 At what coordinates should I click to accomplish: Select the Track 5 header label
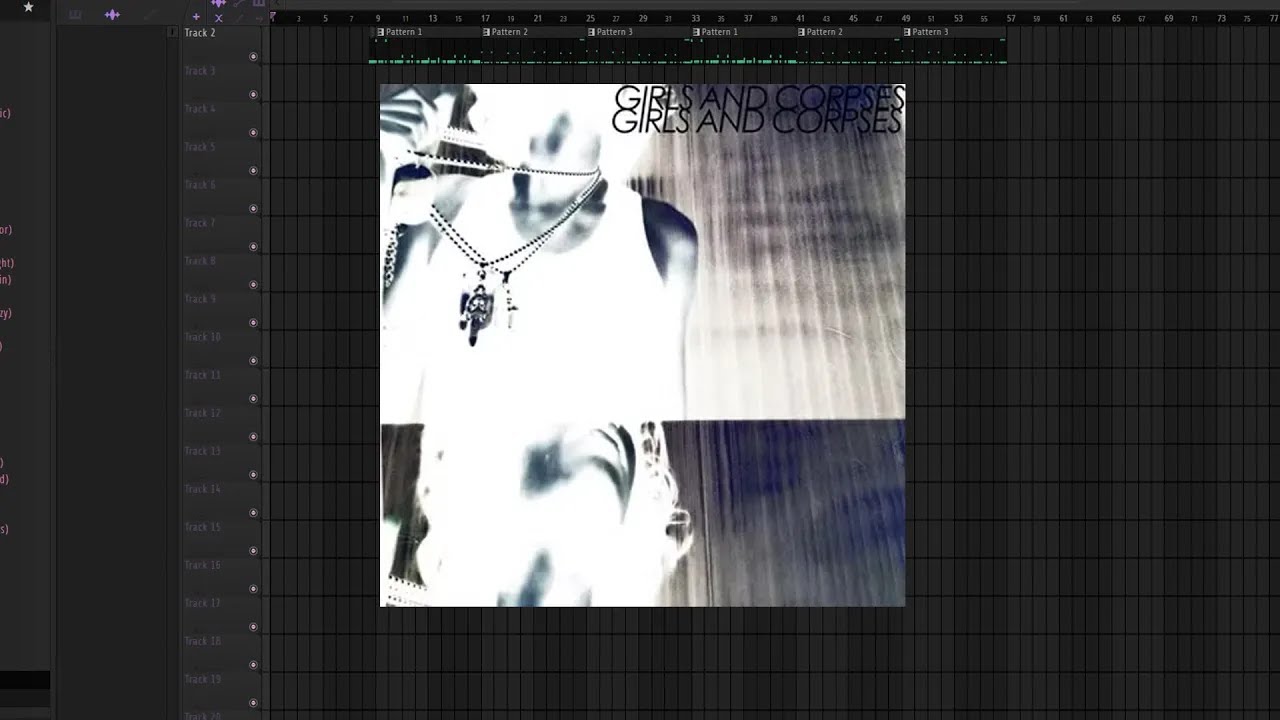point(200,147)
